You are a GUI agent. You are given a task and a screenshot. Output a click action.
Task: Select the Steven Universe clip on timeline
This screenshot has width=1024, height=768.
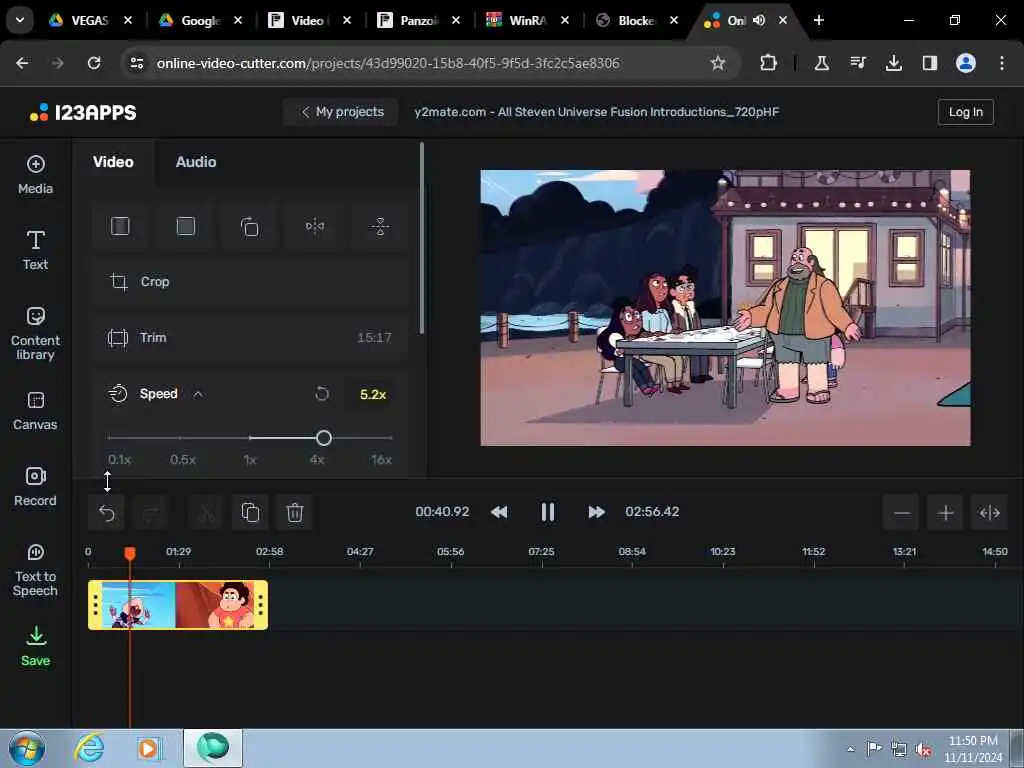(178, 605)
